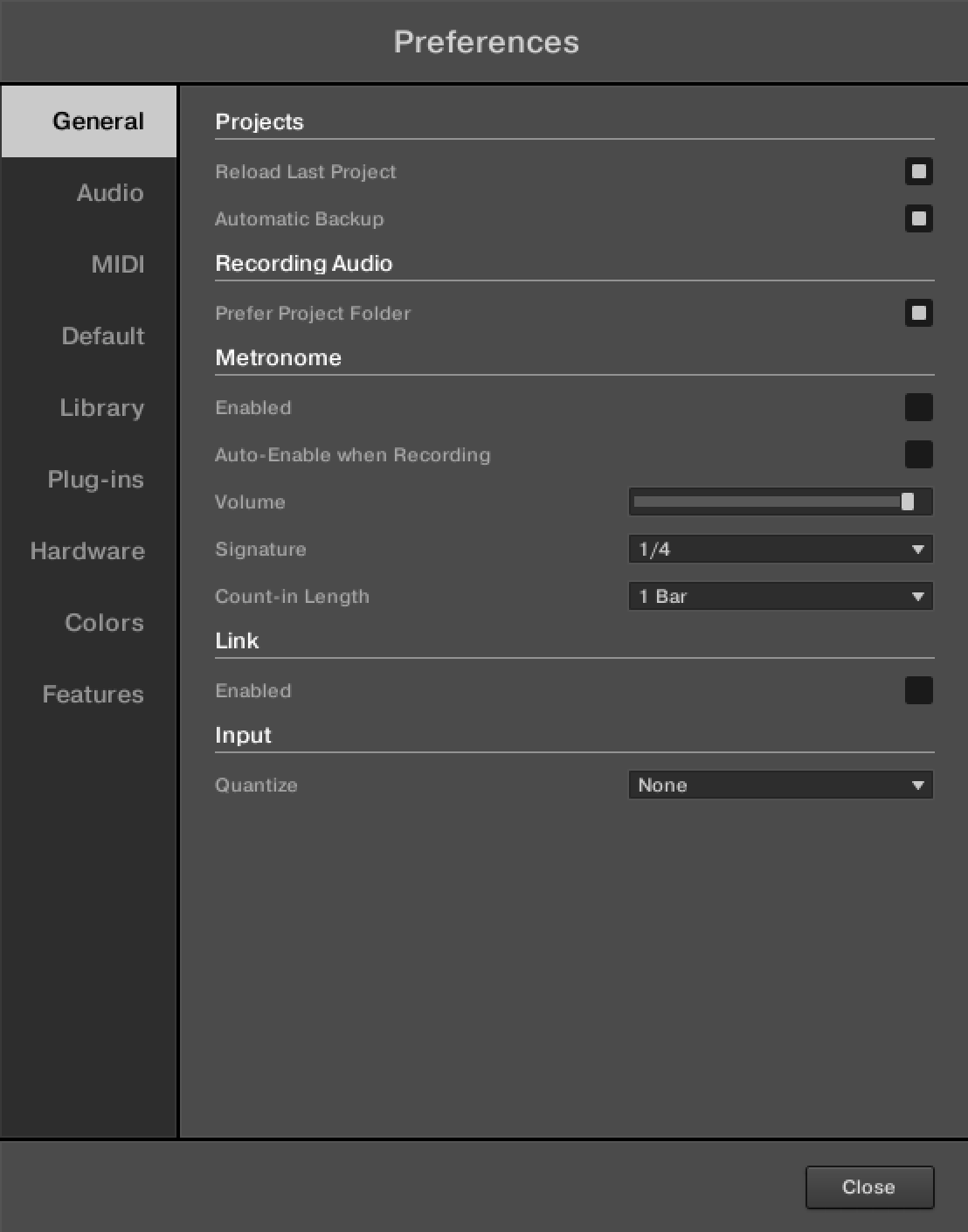Open the Features preferences tab
Screen dimensions: 968x1232
pos(93,695)
